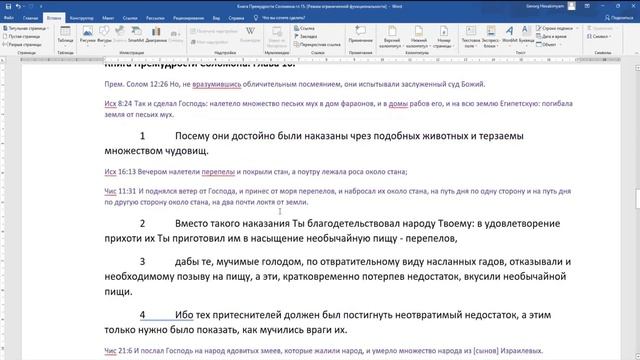Click the underlined word "вразумившись"

click(217, 84)
